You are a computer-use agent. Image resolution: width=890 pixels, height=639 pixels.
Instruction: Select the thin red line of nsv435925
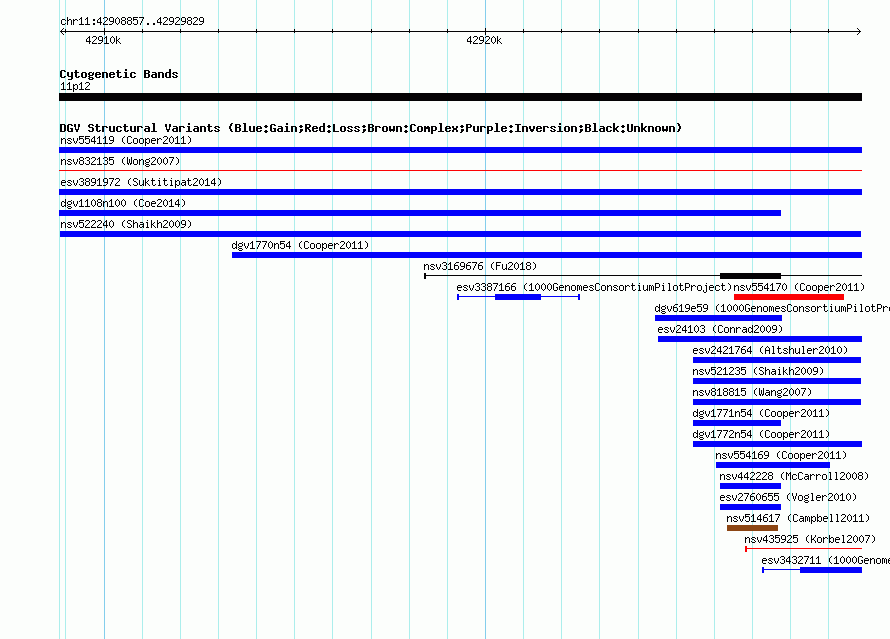pos(804,549)
